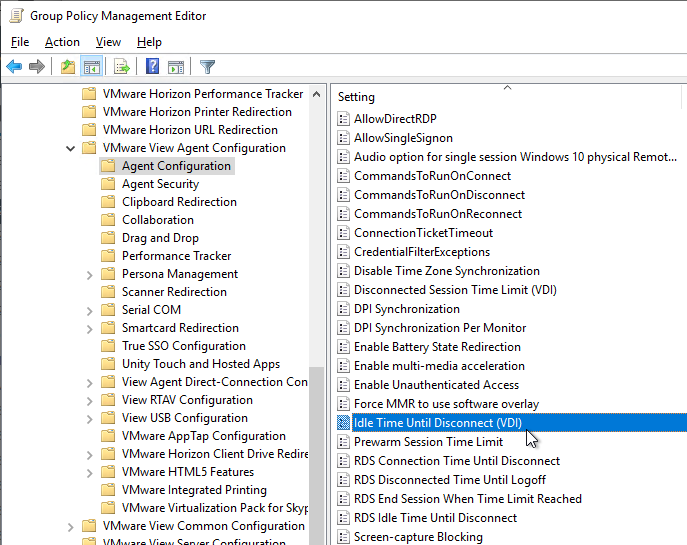Click the Forward arrow toolbar icon
This screenshot has height=545, width=687.
37,67
